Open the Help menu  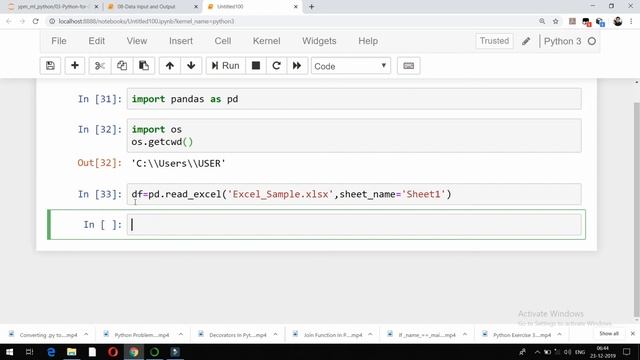coord(368,41)
